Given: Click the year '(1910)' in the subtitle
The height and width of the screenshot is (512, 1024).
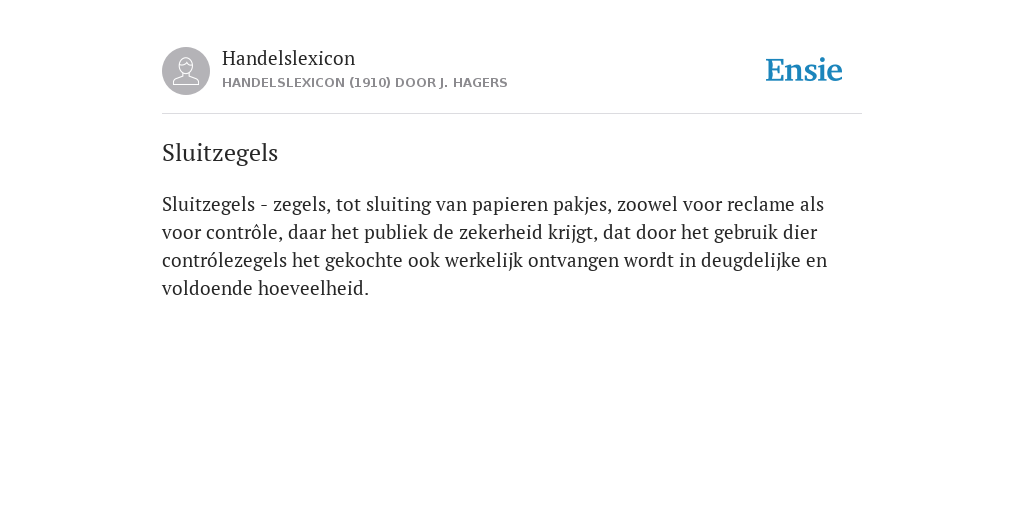Looking at the screenshot, I should click(x=370, y=83).
